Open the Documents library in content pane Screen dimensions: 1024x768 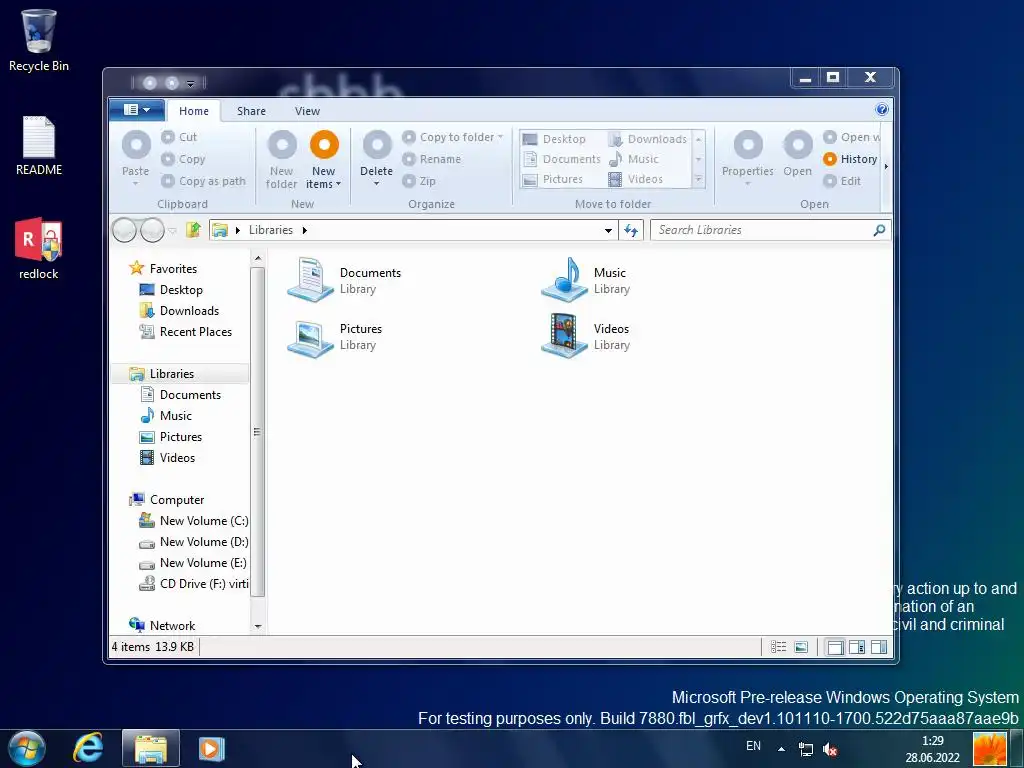344,280
